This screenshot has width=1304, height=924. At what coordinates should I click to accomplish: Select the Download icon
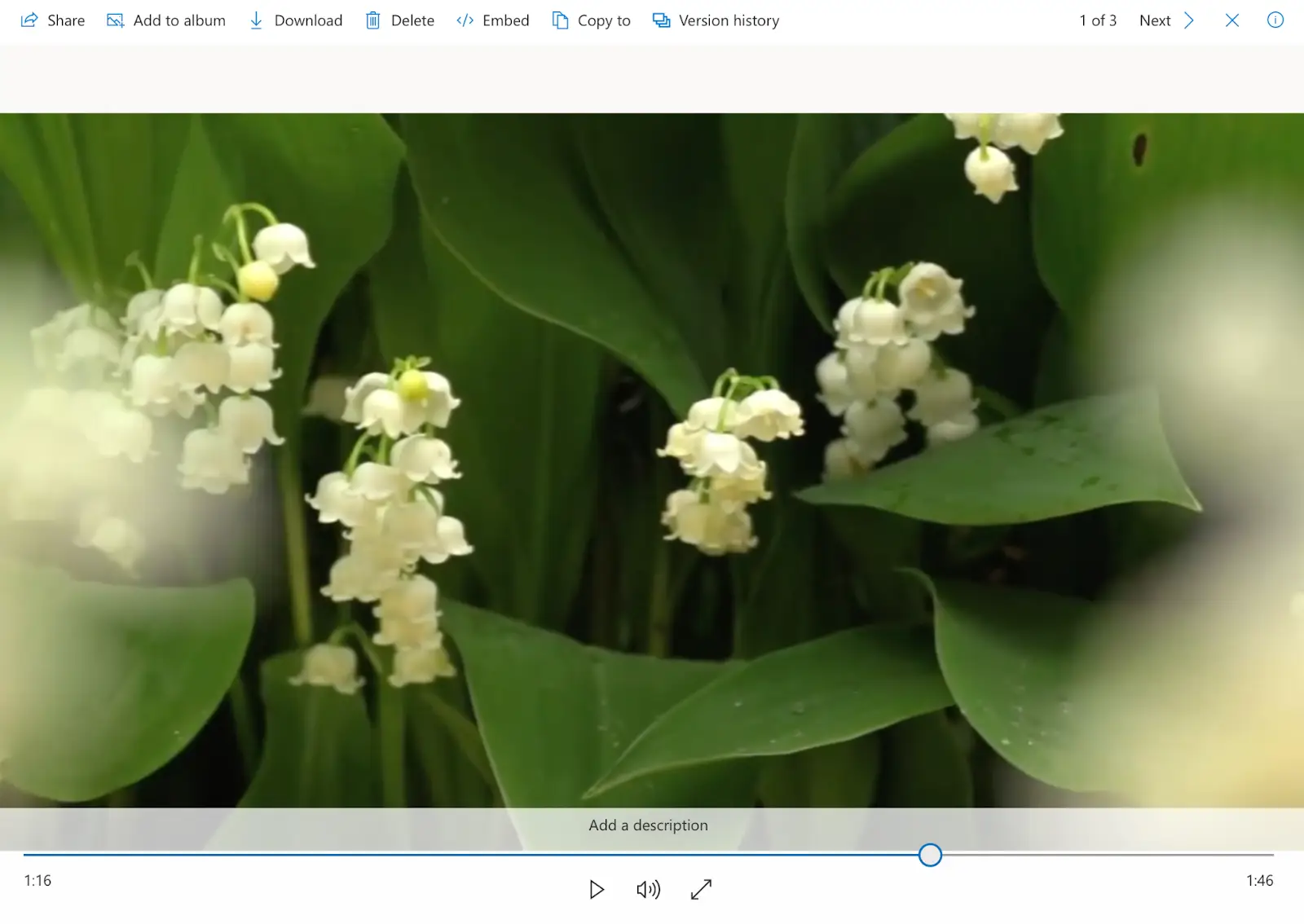point(256,20)
